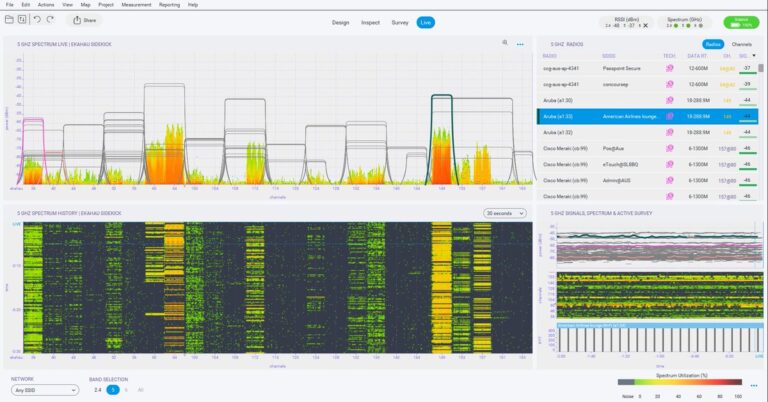The image size is (768, 402).
Task: Select the Aruba (a1:32) radio row
Action: point(648,132)
